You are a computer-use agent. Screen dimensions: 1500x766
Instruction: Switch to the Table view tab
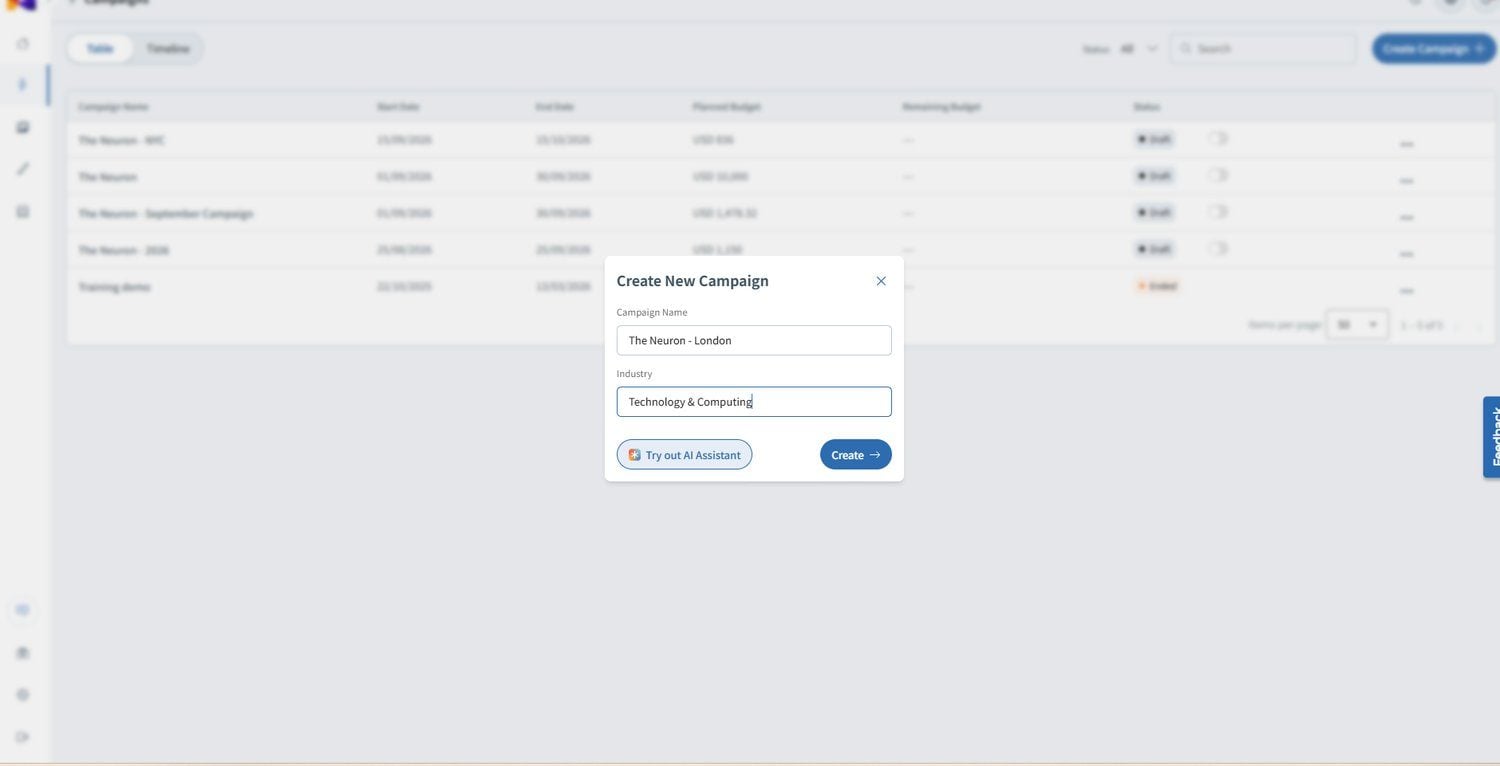click(x=100, y=48)
